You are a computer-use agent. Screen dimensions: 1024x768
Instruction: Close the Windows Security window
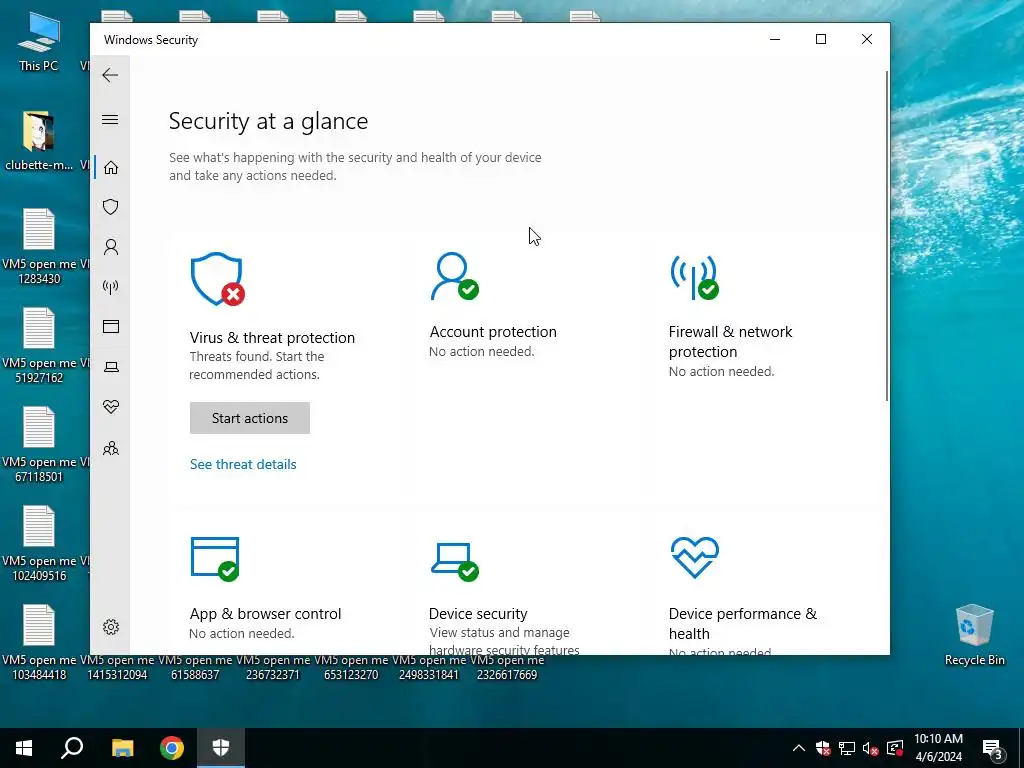(867, 39)
